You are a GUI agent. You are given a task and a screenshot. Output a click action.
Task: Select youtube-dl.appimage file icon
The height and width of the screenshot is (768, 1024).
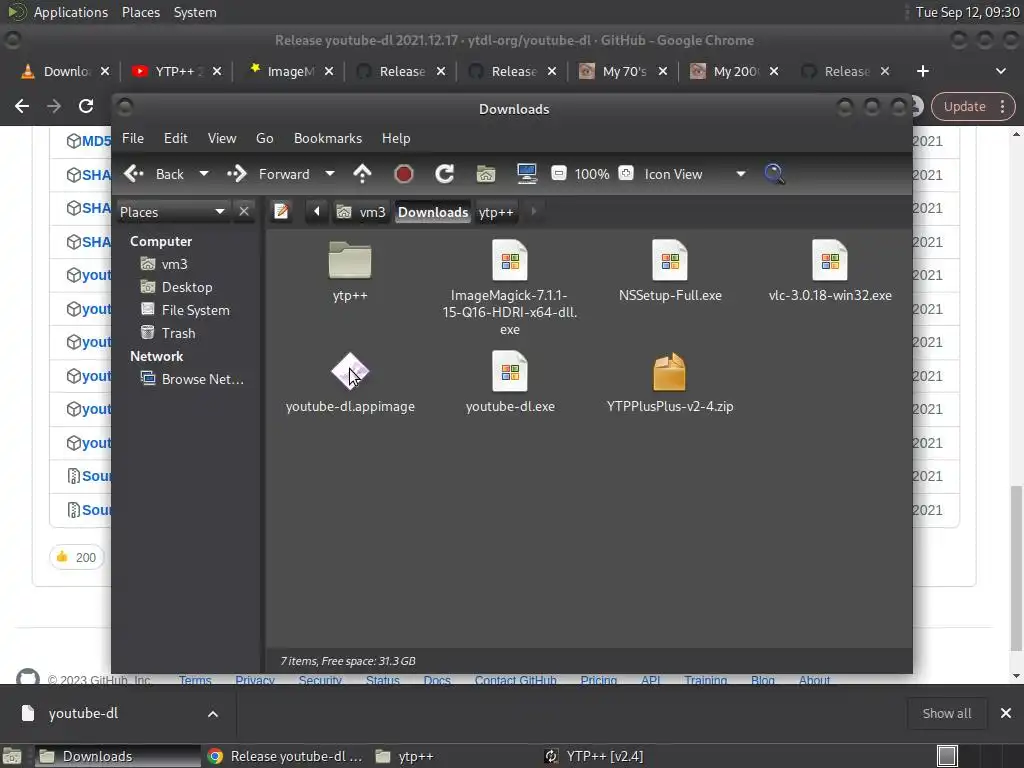click(350, 372)
